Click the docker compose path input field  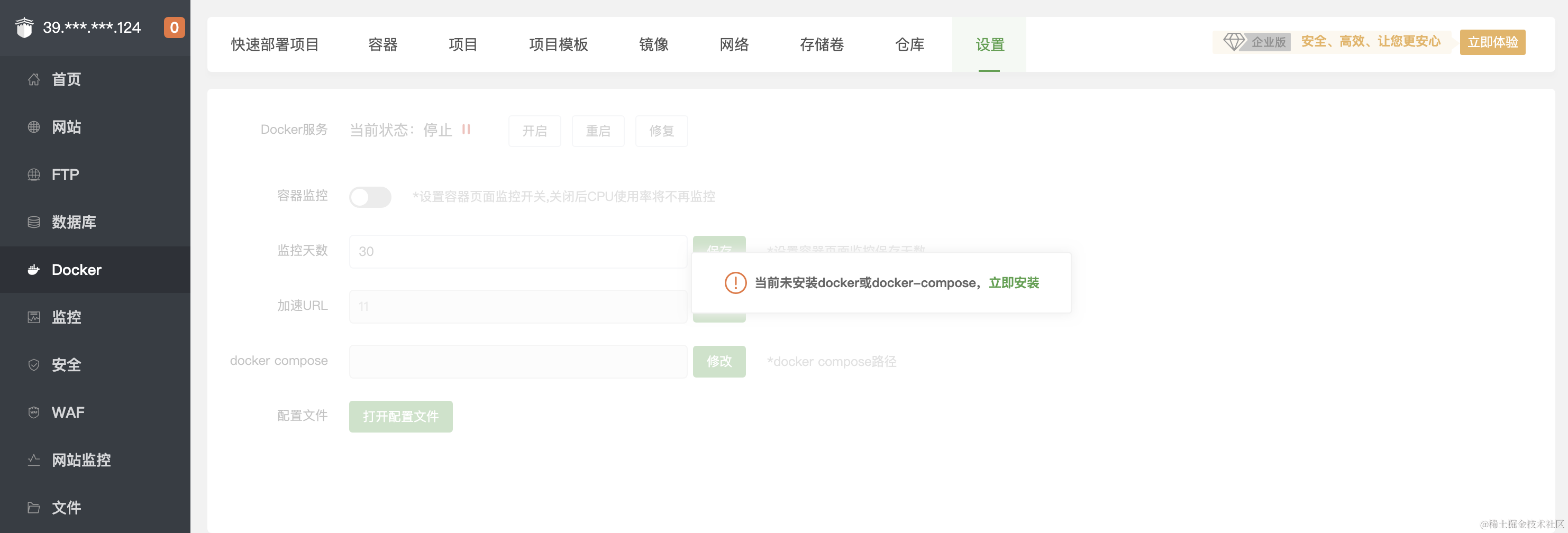coord(517,362)
